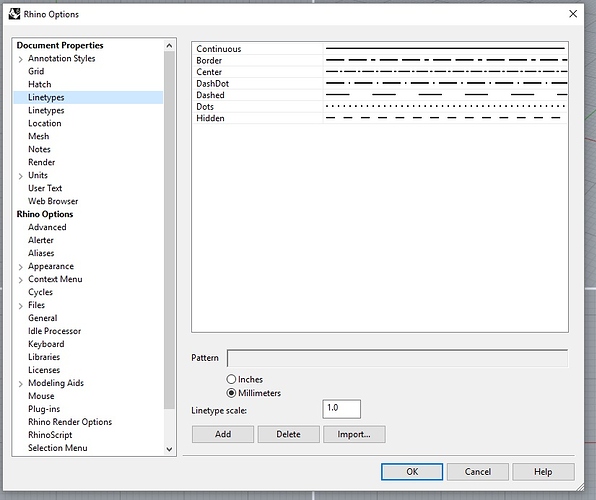Click the Document Properties heading
Viewport: 596px width, 500px height.
point(60,45)
